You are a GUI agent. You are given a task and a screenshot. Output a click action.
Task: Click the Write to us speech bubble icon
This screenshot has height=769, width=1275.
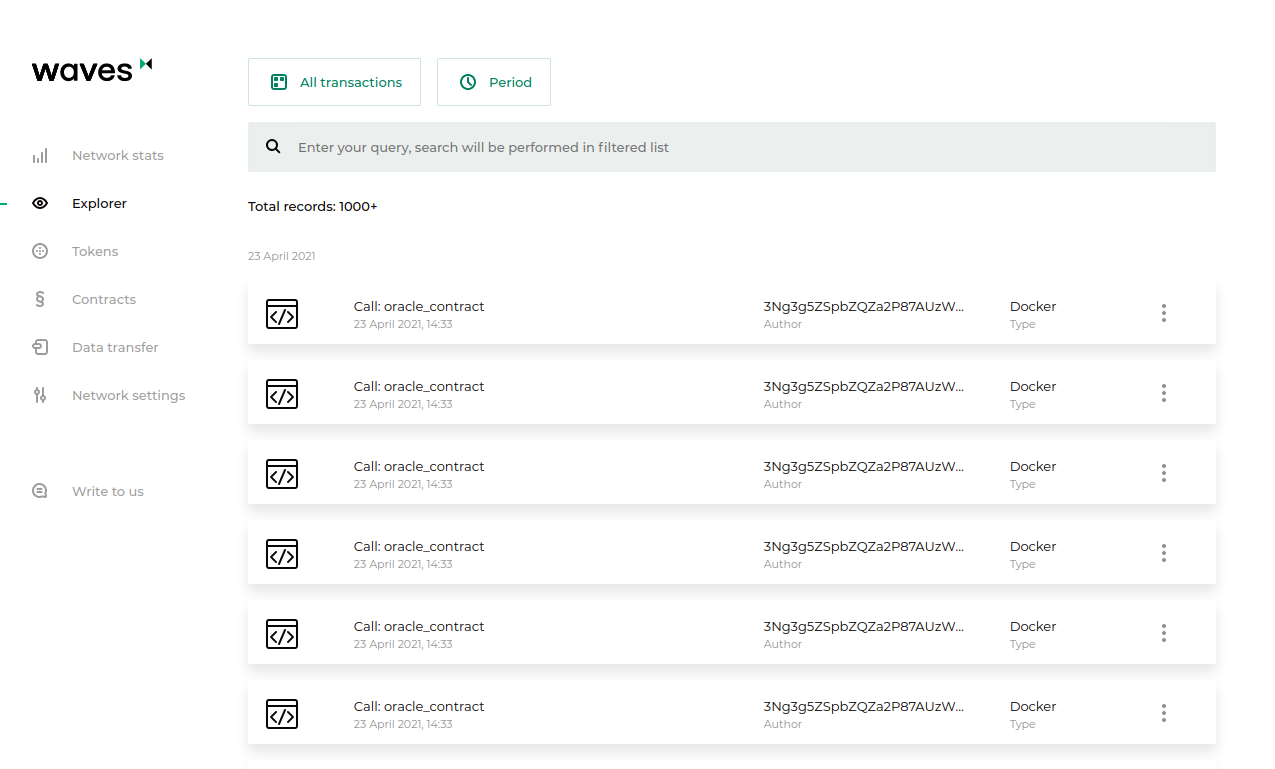click(40, 490)
